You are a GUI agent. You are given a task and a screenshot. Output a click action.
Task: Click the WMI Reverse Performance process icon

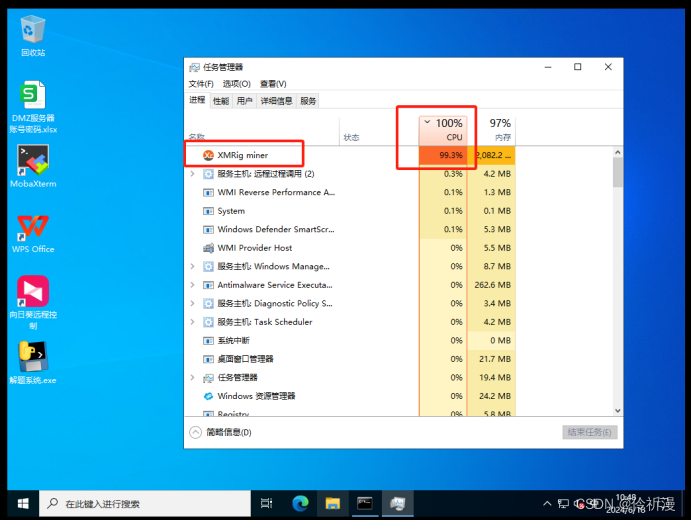(208, 193)
